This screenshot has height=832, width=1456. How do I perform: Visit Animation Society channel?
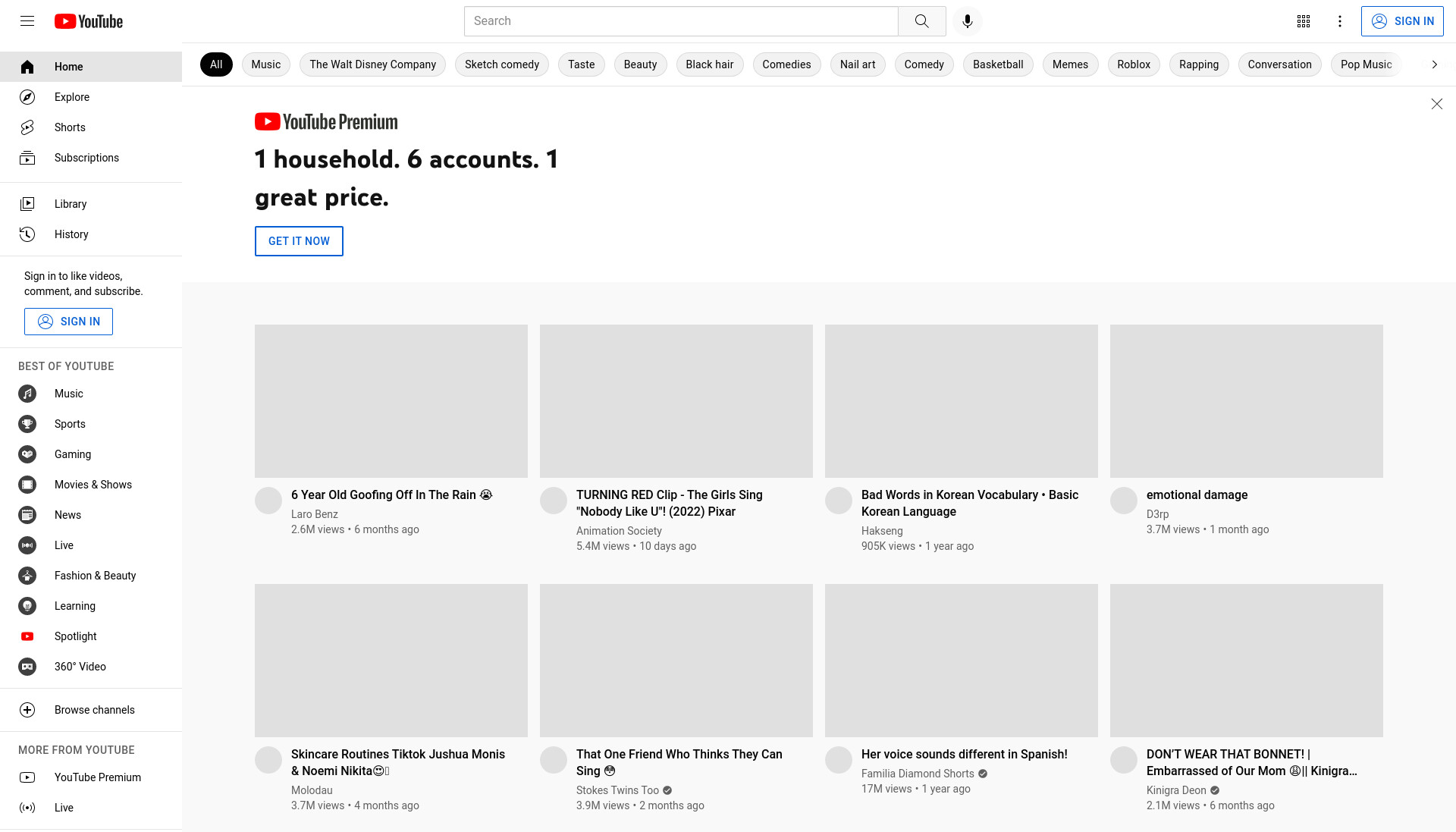[x=619, y=531]
